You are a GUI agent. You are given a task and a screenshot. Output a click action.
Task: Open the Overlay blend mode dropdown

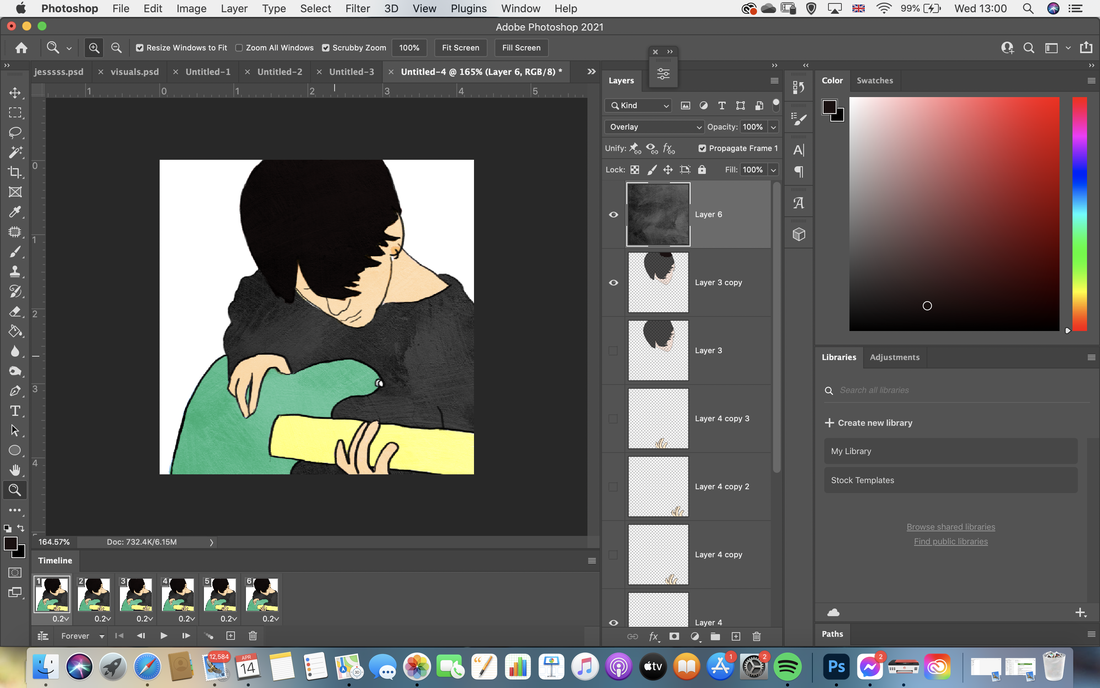click(654, 127)
